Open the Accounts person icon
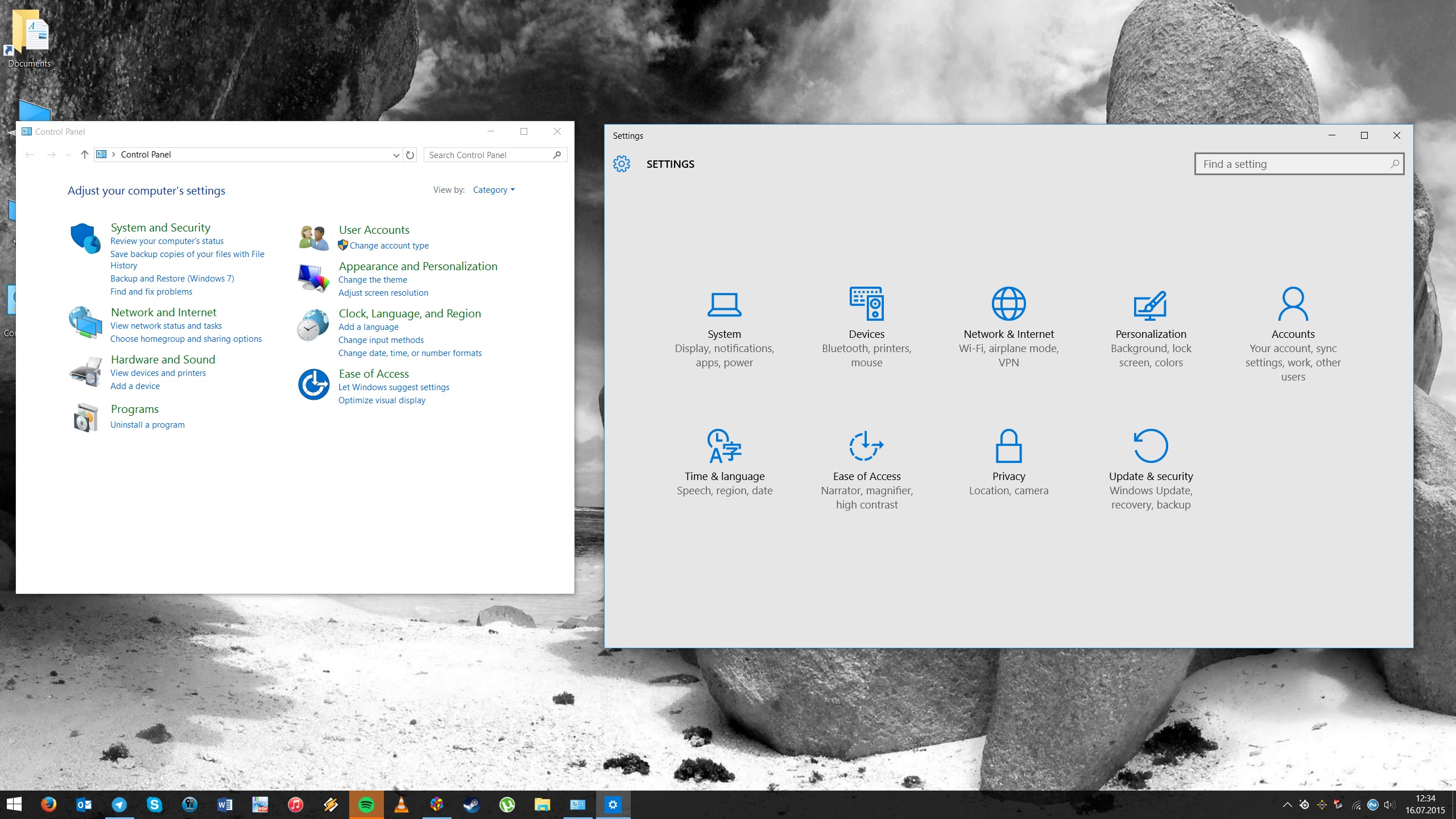This screenshot has width=1456, height=819. [1293, 304]
